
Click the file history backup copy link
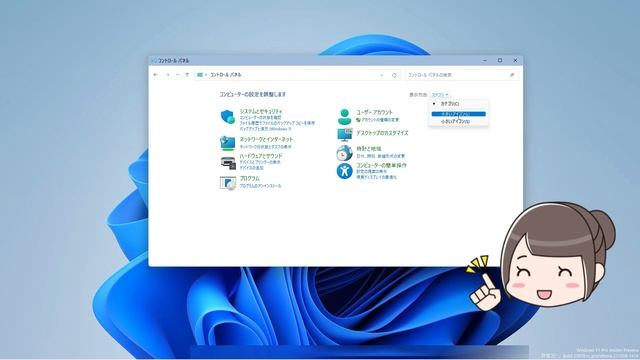click(277, 123)
